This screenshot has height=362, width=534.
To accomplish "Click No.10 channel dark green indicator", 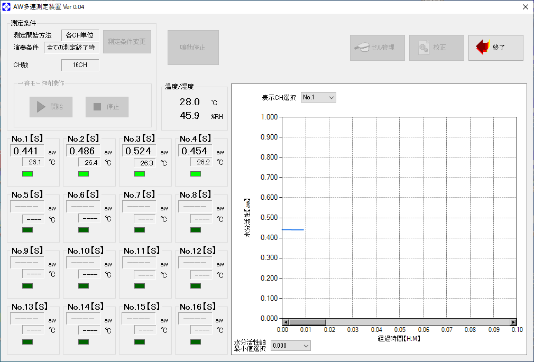I will coord(83,286).
